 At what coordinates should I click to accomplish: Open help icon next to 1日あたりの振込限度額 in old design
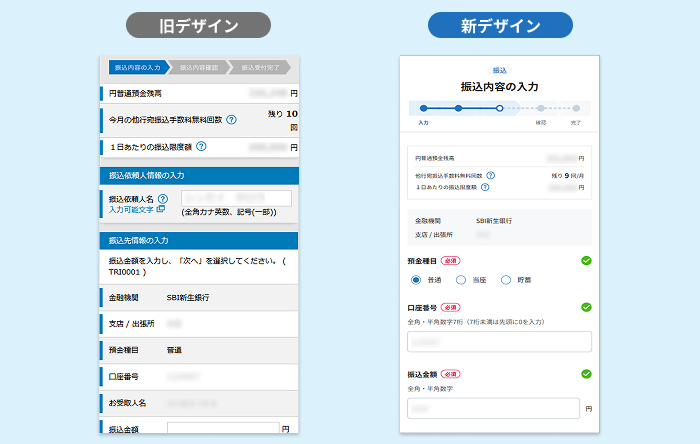tap(201, 146)
